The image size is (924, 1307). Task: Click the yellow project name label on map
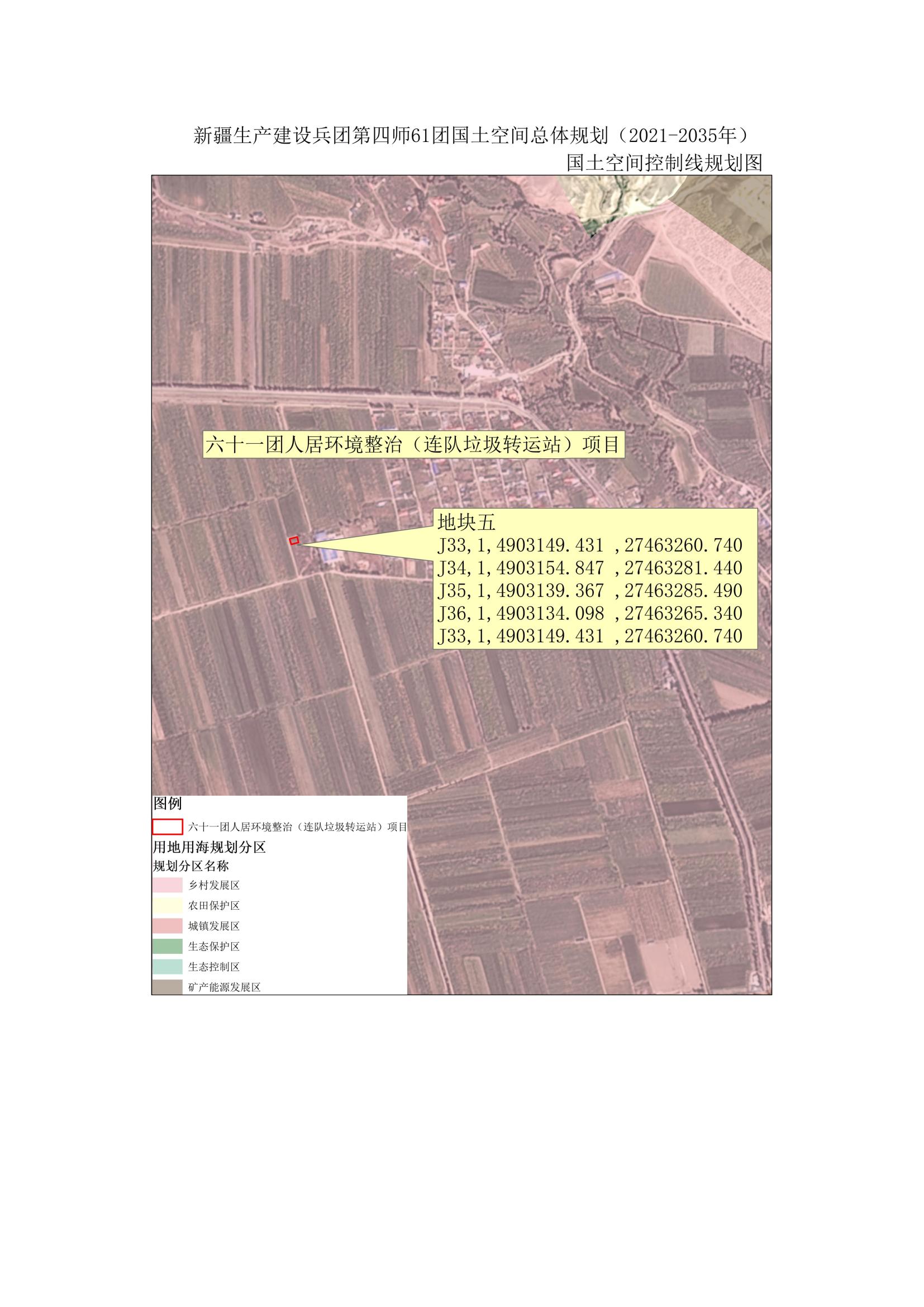(413, 445)
